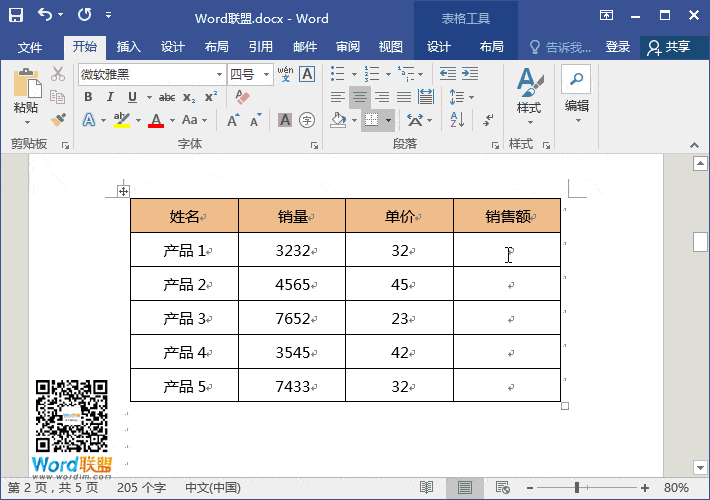Toggle superscript formatting

click(211, 97)
